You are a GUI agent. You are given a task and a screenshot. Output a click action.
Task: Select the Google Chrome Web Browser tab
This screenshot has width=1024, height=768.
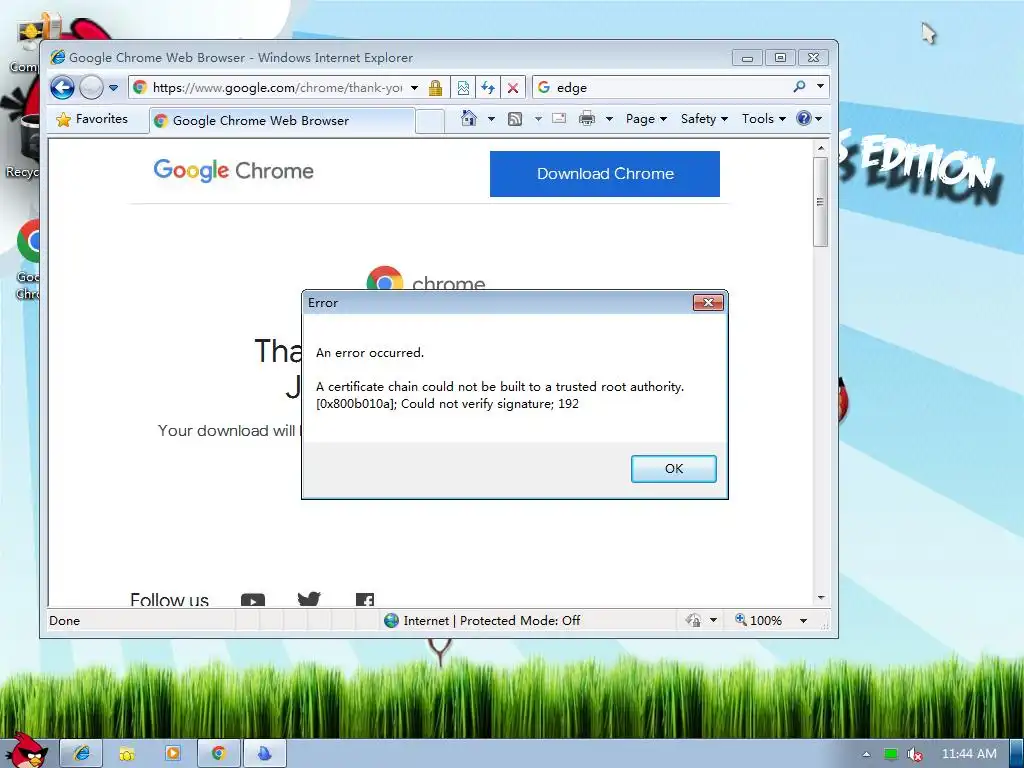282,121
